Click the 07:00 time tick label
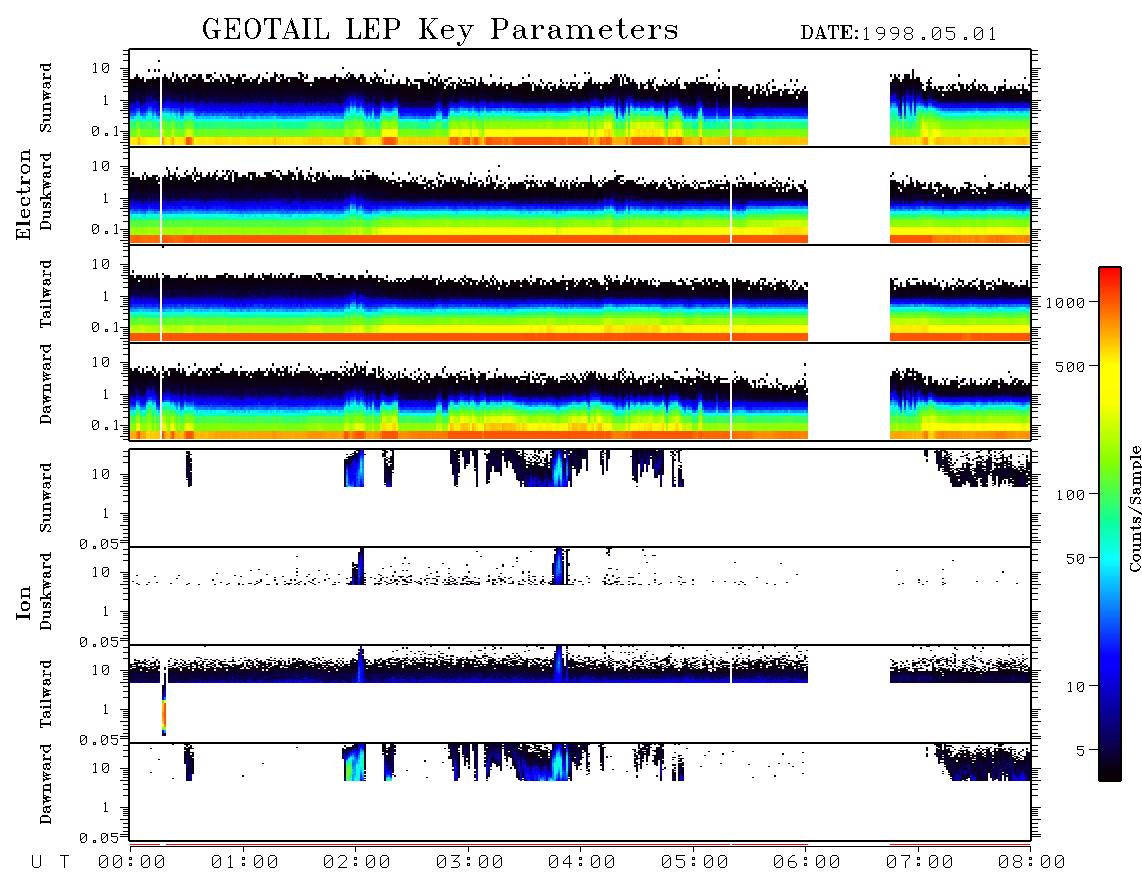 920,863
